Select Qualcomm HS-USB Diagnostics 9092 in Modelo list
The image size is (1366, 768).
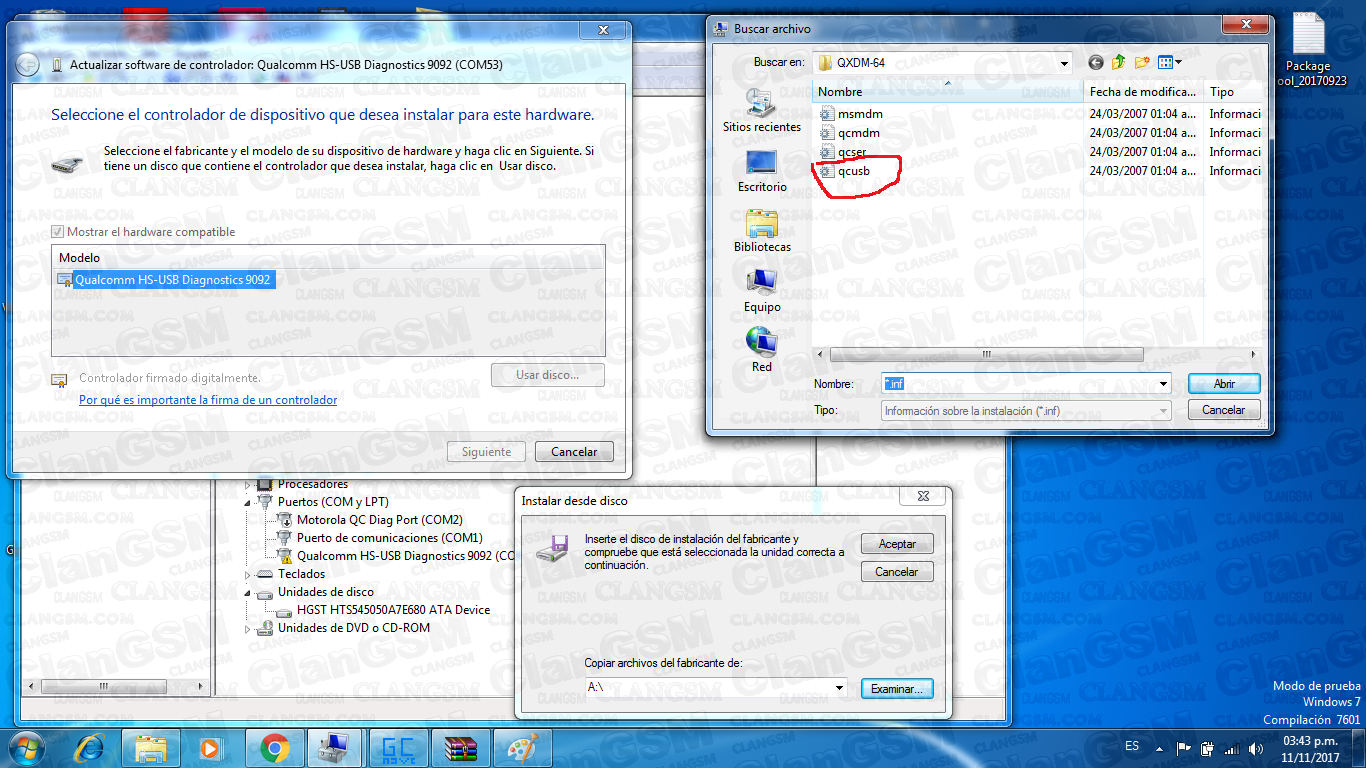[x=173, y=280]
